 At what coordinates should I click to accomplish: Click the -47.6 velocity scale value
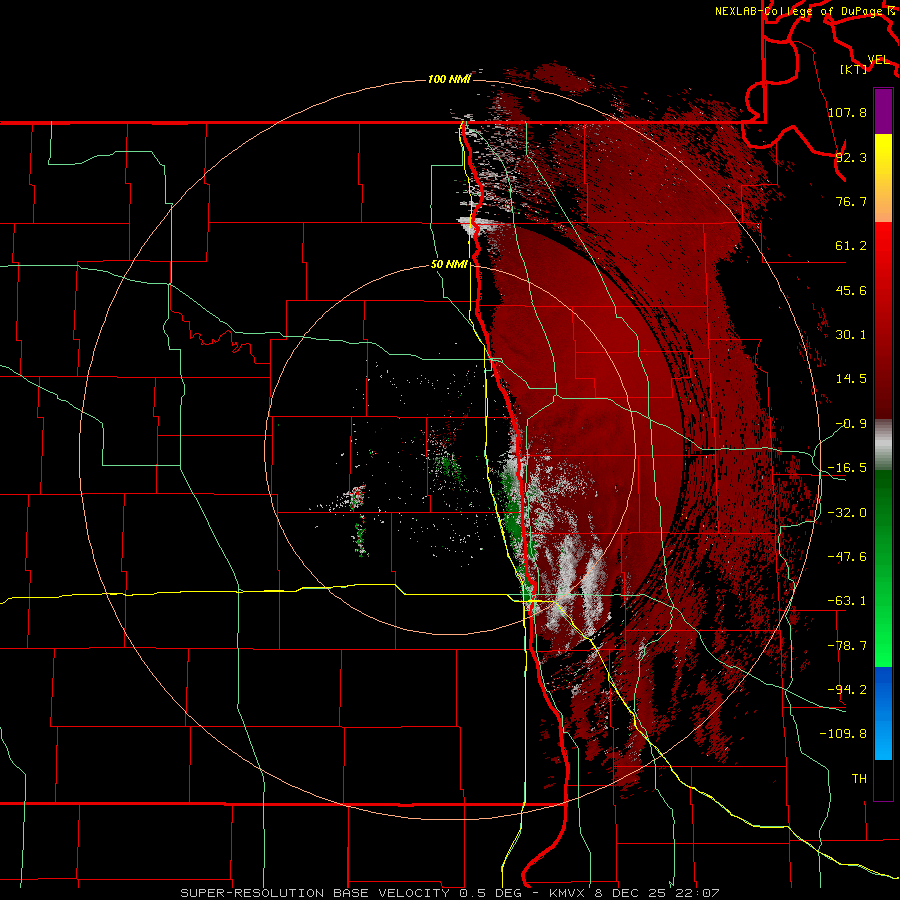tap(847, 557)
